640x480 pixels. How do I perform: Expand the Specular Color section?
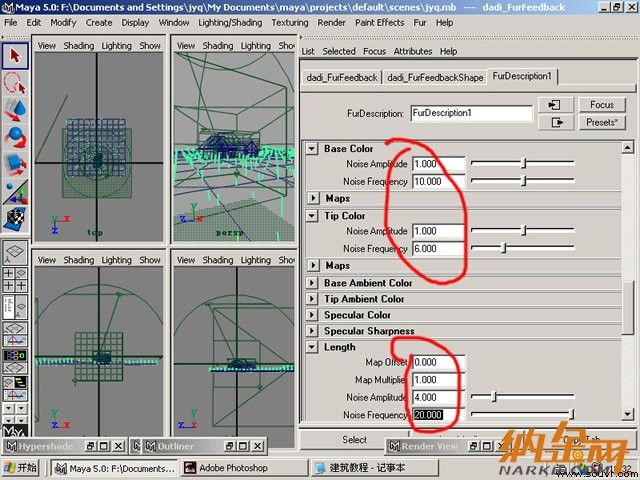tap(312, 315)
